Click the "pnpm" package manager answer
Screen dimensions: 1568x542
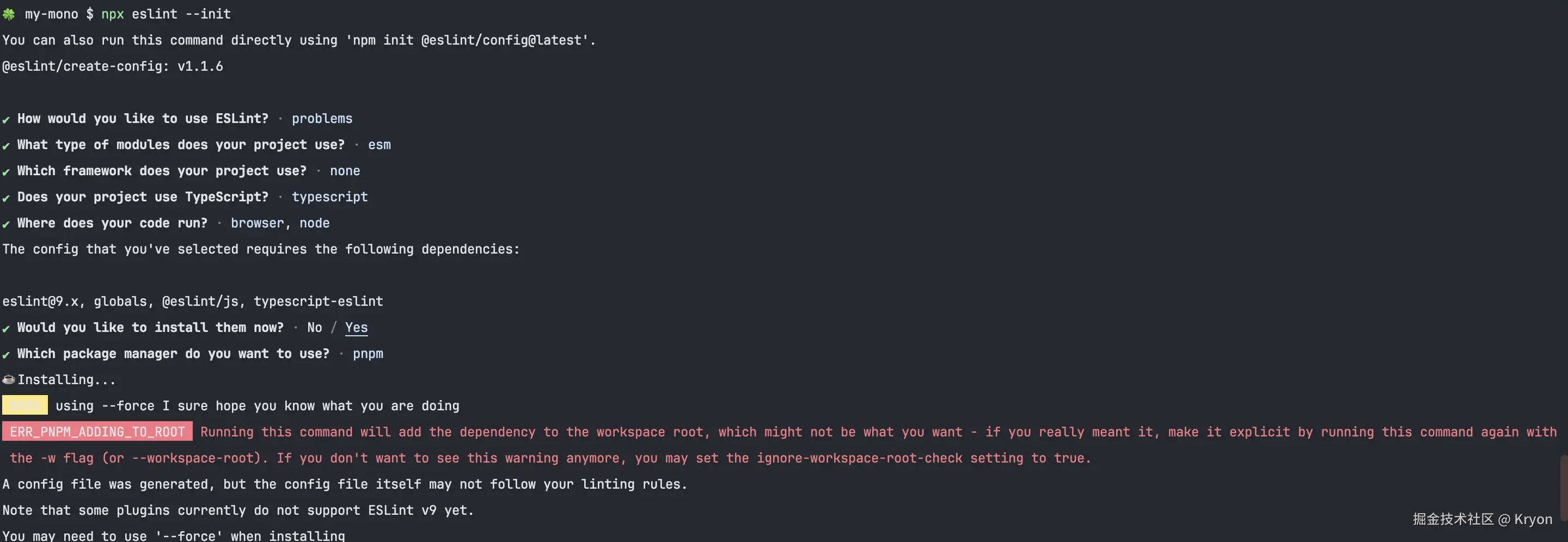367,353
